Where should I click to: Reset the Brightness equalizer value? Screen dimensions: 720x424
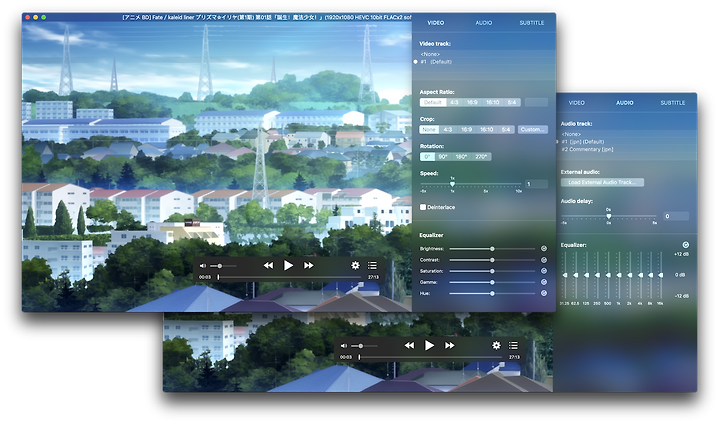(x=544, y=249)
